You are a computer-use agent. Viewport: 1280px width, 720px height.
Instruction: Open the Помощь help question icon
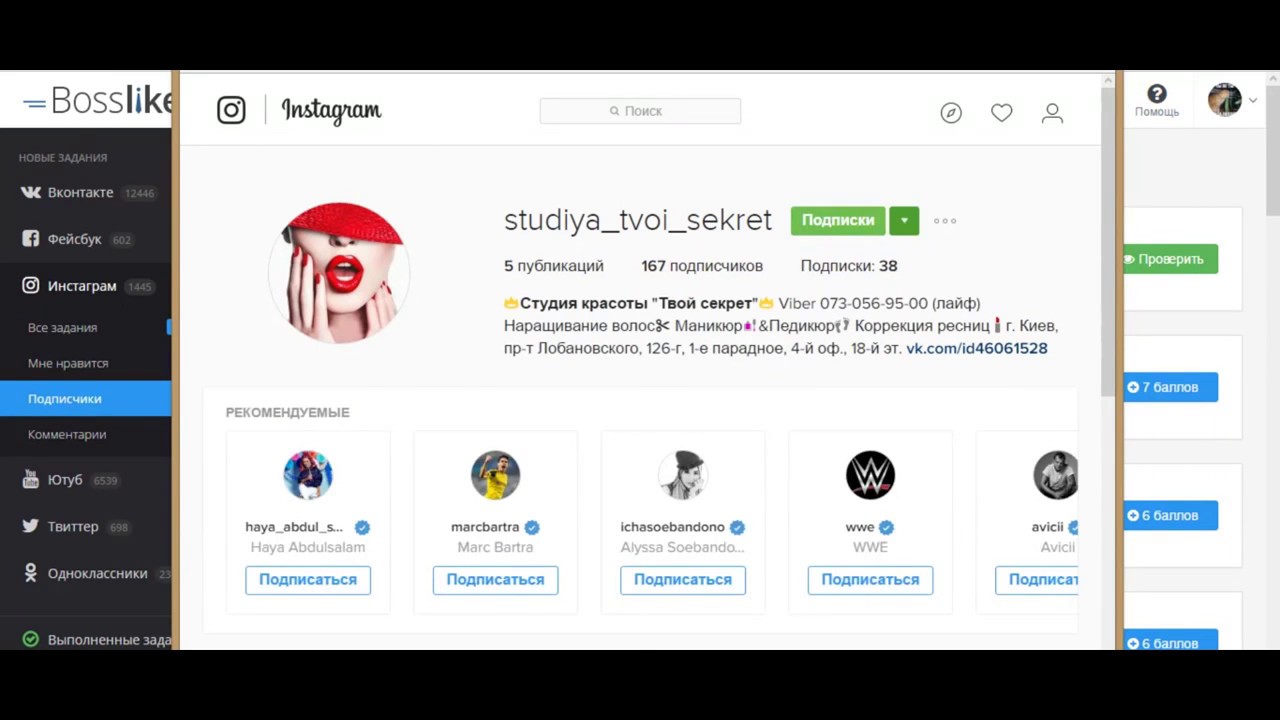[1157, 94]
